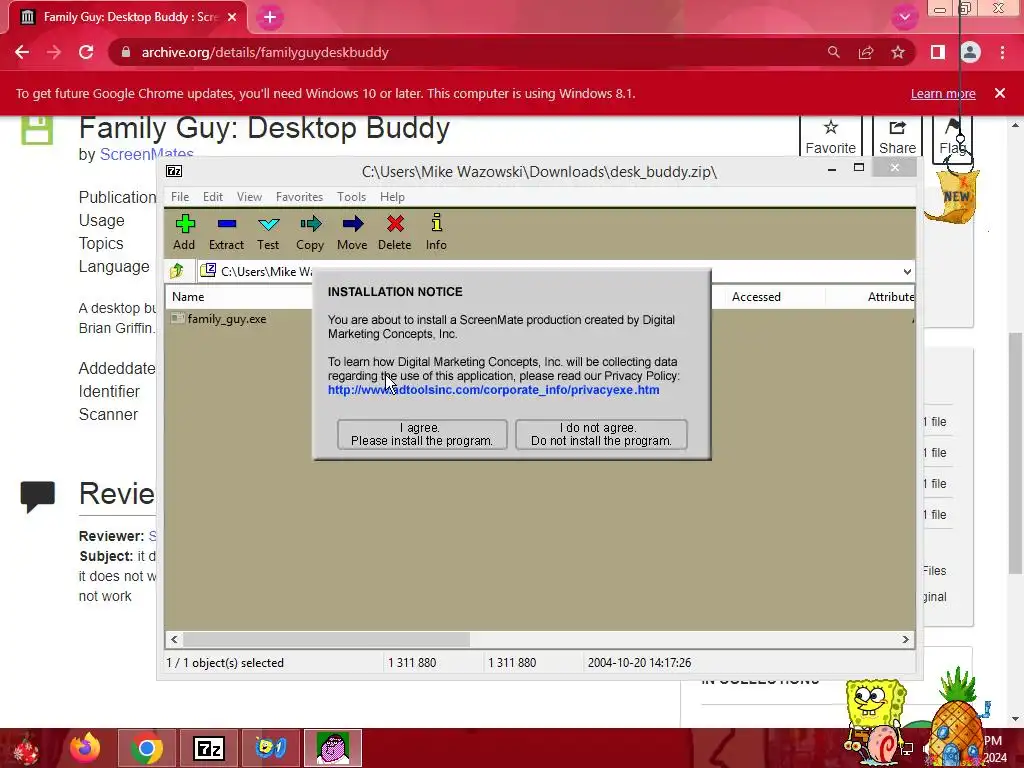Open Firefox from the taskbar
The image size is (1024, 768).
[86, 748]
